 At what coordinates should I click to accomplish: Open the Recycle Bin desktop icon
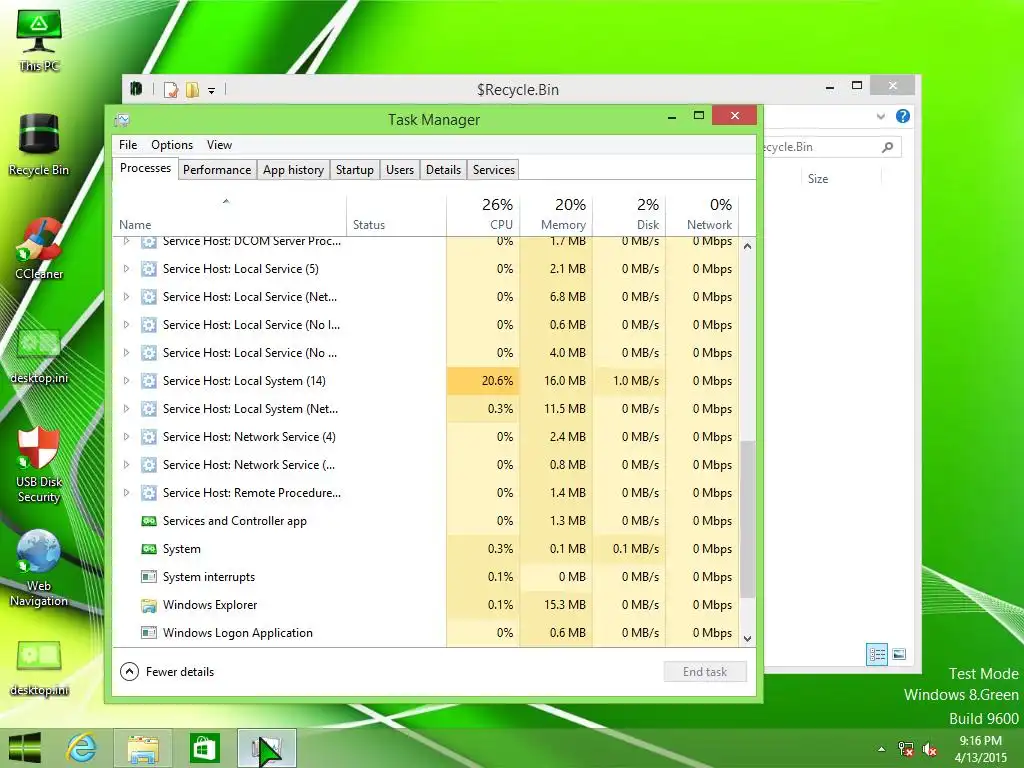39,144
